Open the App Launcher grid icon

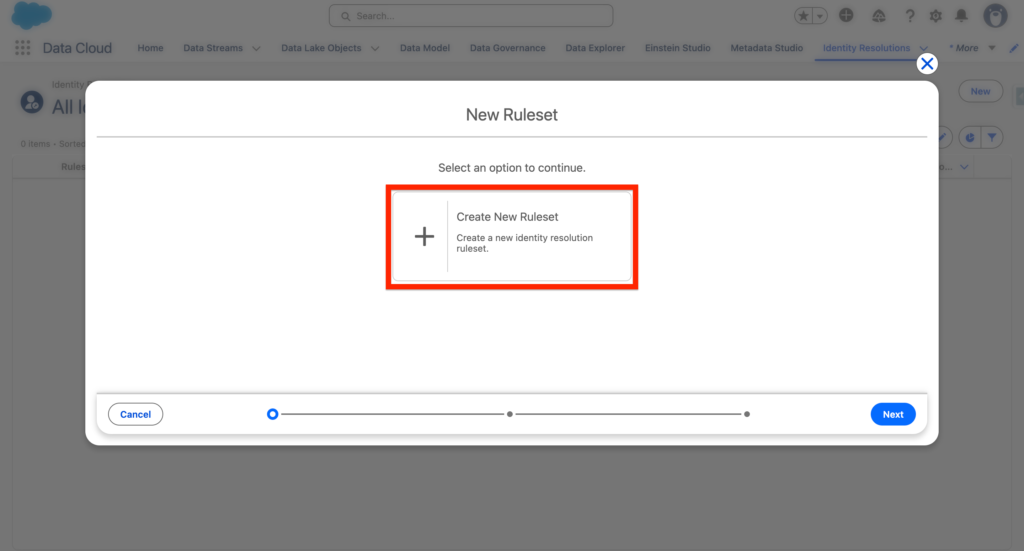tap(23, 48)
